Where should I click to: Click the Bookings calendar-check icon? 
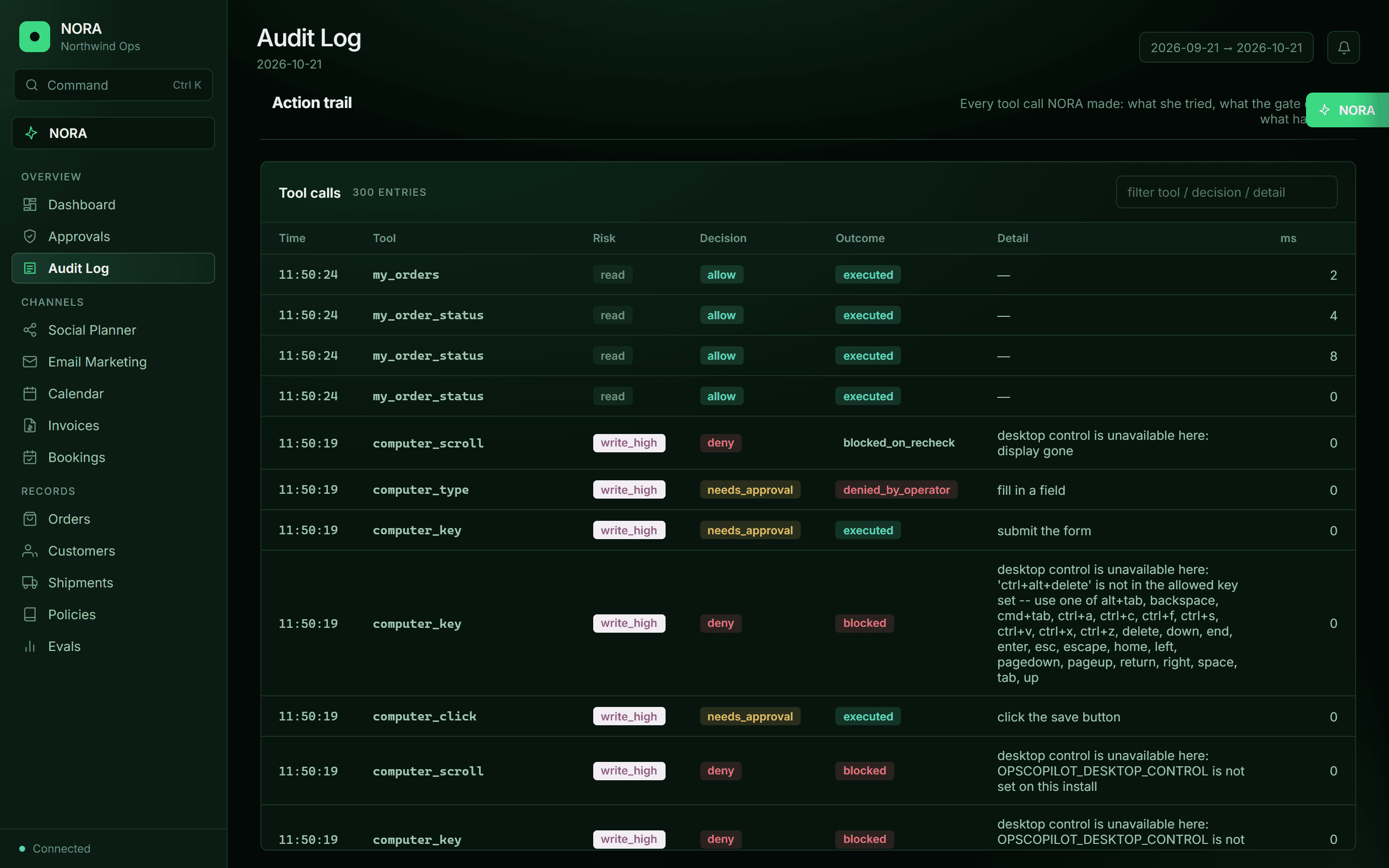(30, 458)
